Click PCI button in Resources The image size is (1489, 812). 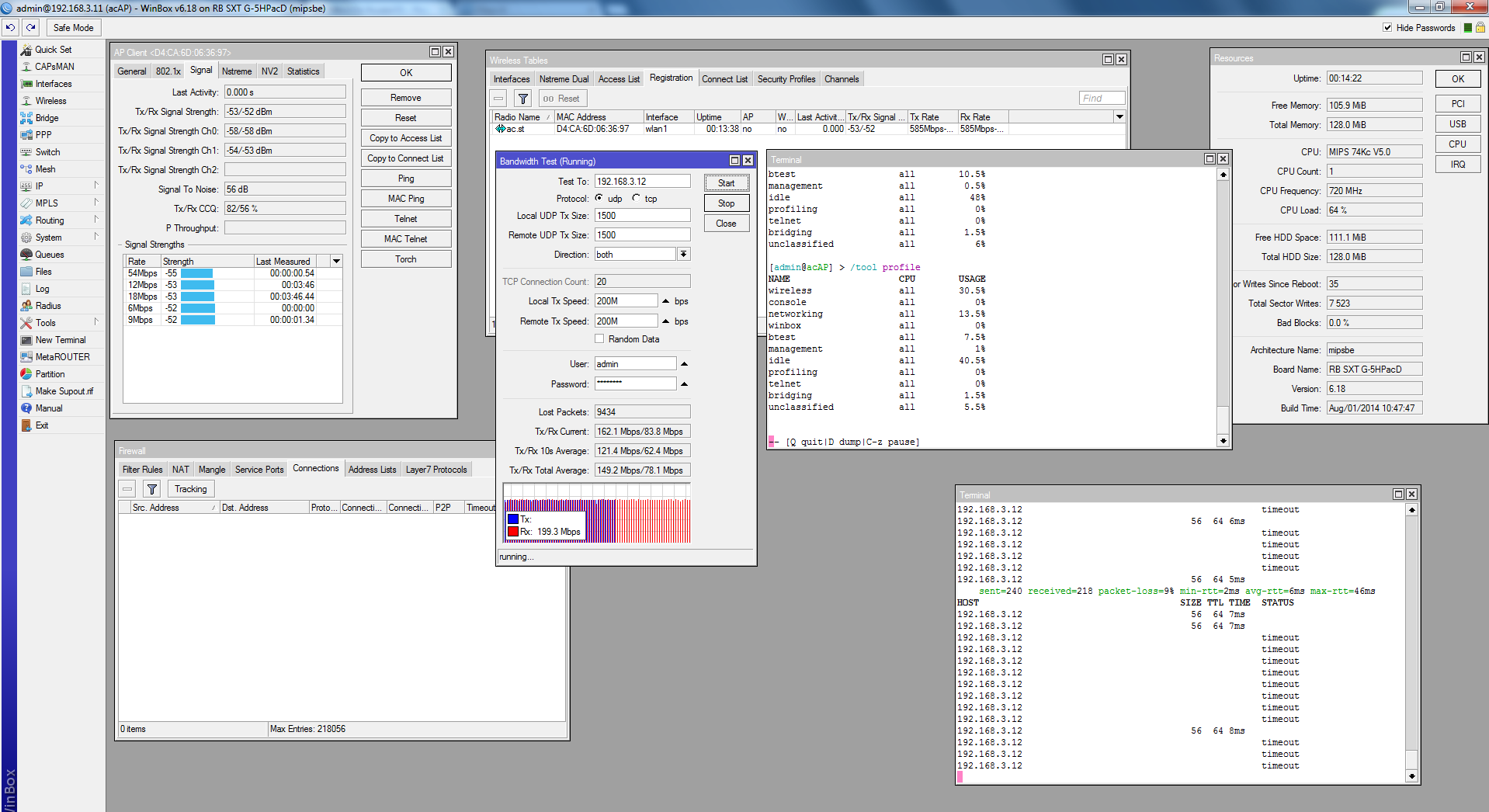1458,104
